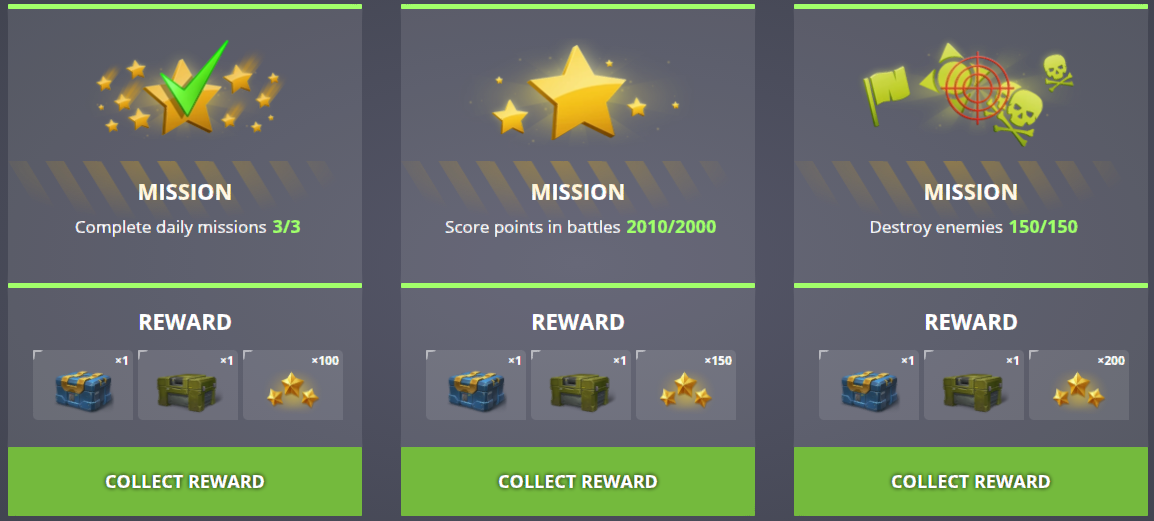
Task: Click the big gold star mission icon
Action: (x=578, y=93)
